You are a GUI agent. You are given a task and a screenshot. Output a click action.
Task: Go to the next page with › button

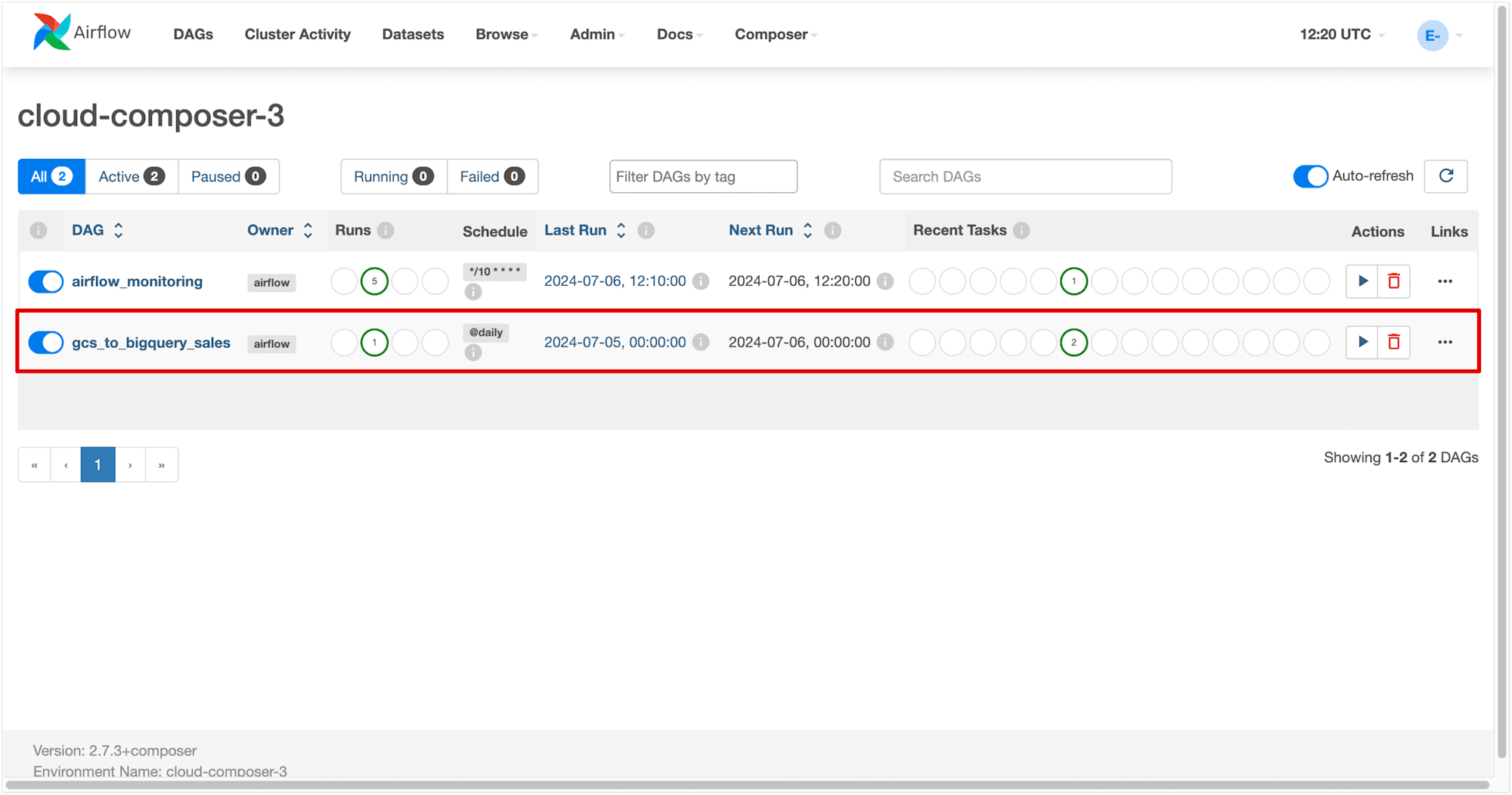pos(130,464)
